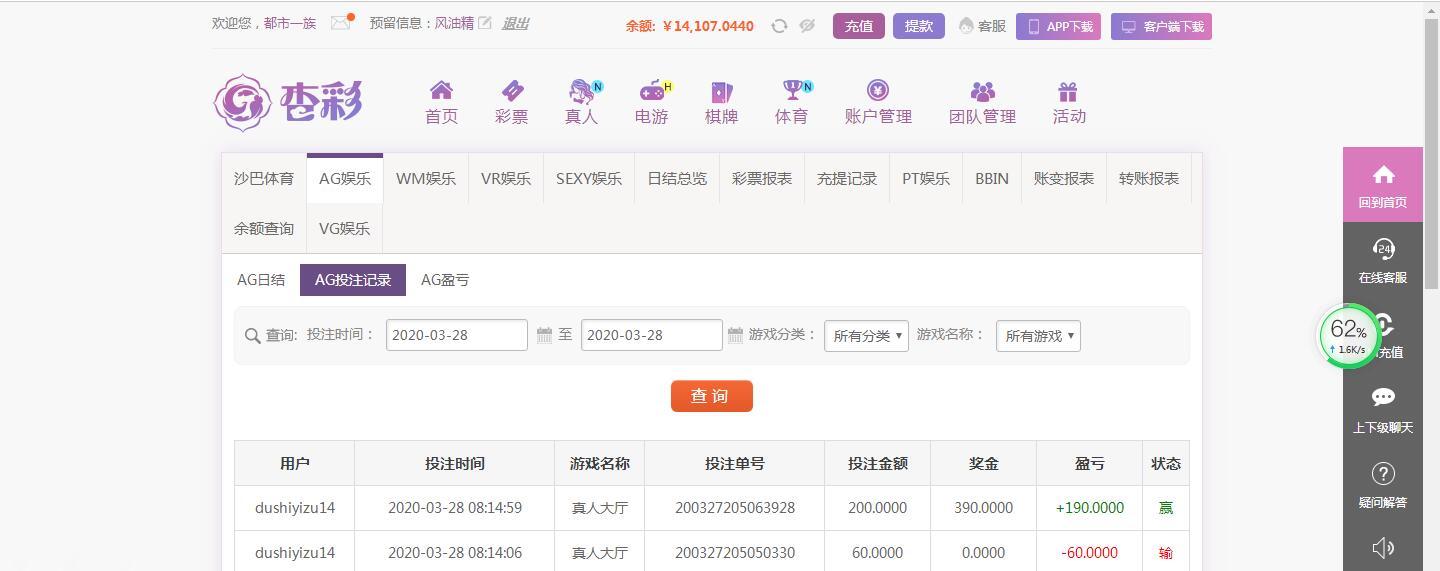Screen dimensions: 1440x571
Task: Open calendar icon for end date
Action: coord(735,335)
